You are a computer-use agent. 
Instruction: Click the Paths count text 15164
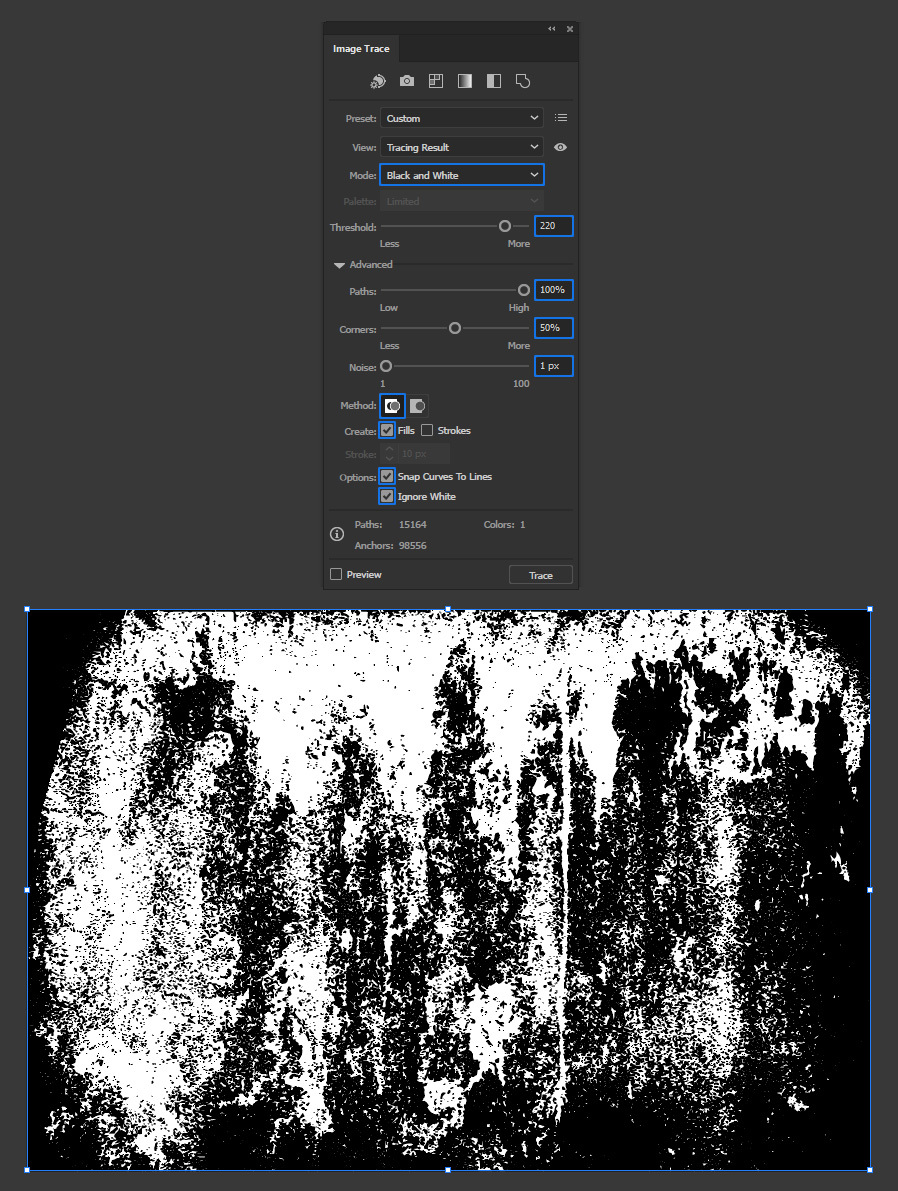pyautogui.click(x=413, y=524)
